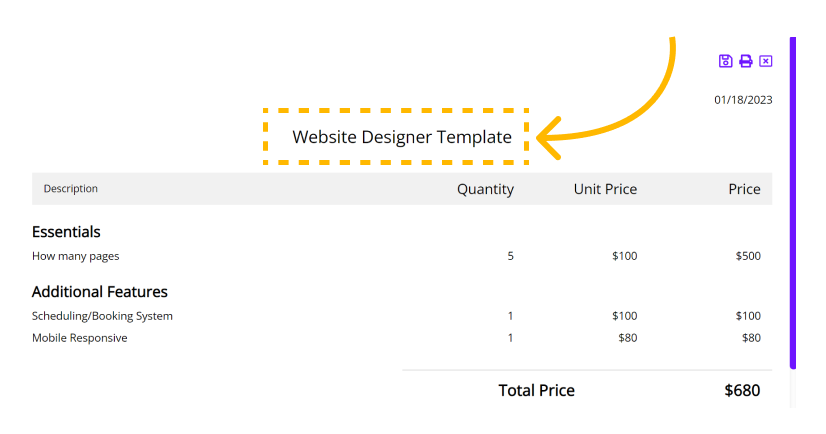Select the Website Designer Template title

(402, 137)
